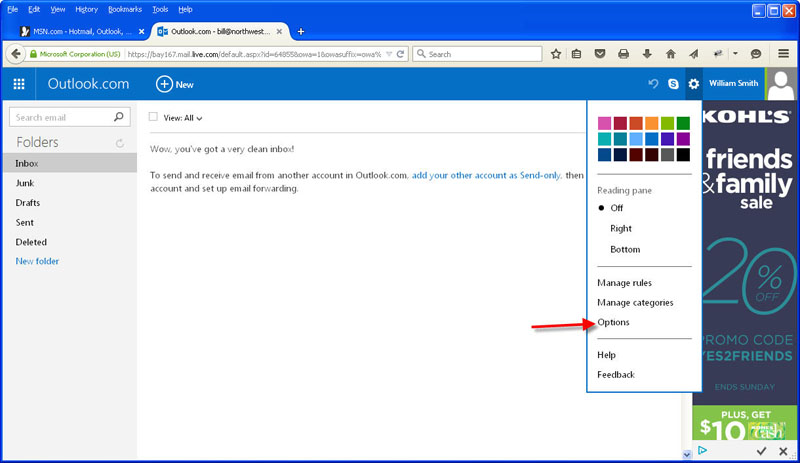Open the Bookmarks menu
Screen dimensions: 800x463
[x=125, y=9]
